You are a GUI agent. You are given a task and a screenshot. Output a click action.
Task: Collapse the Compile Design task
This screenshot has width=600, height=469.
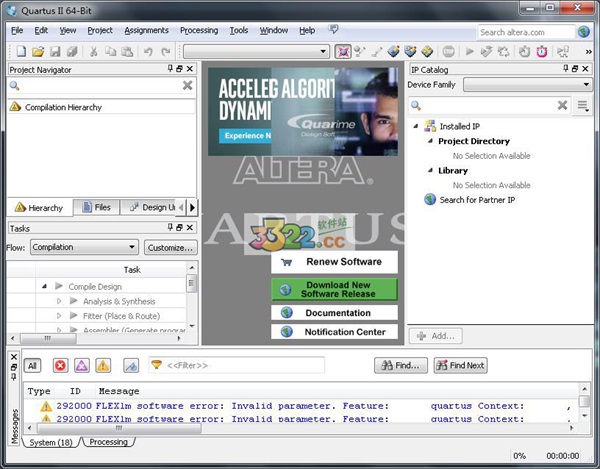44,286
